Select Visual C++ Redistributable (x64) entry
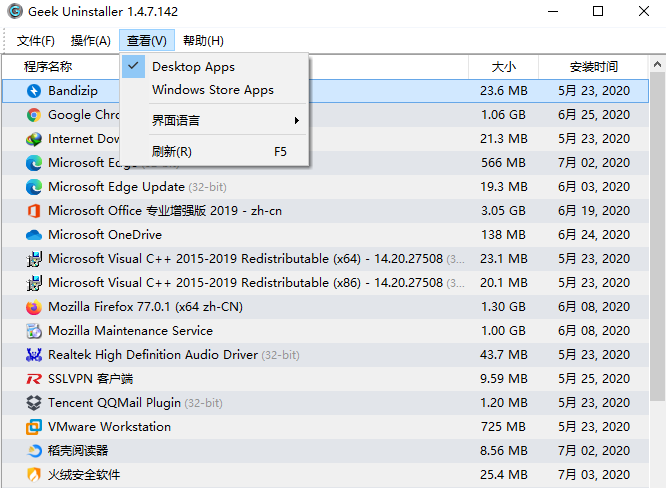The image size is (666, 488). coord(325,259)
